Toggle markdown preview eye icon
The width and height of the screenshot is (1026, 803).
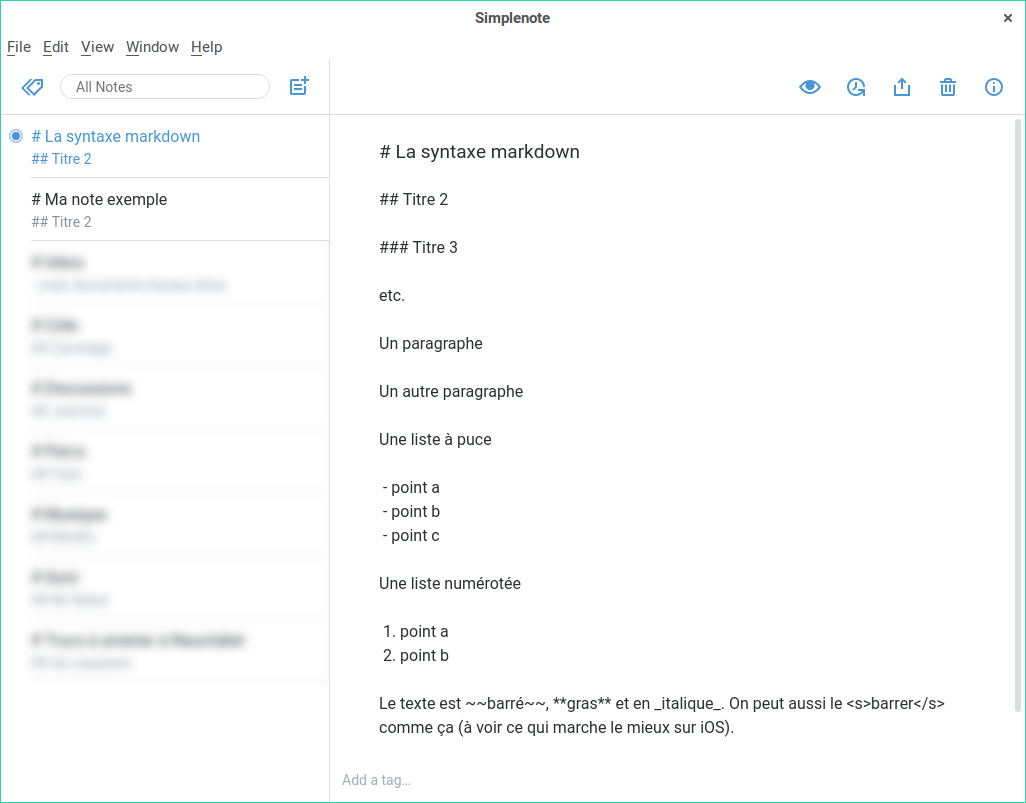tap(810, 87)
